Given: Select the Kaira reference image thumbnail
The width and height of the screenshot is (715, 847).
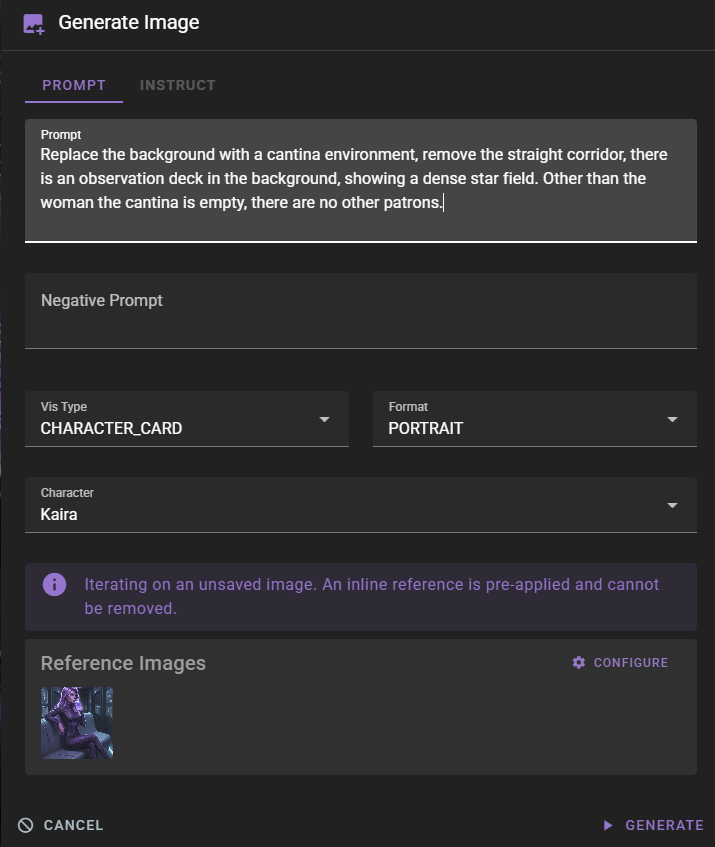Looking at the screenshot, I should click(77, 722).
